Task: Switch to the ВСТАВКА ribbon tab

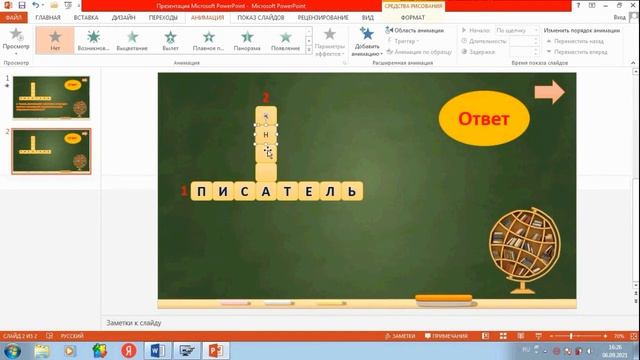Action: (86, 18)
